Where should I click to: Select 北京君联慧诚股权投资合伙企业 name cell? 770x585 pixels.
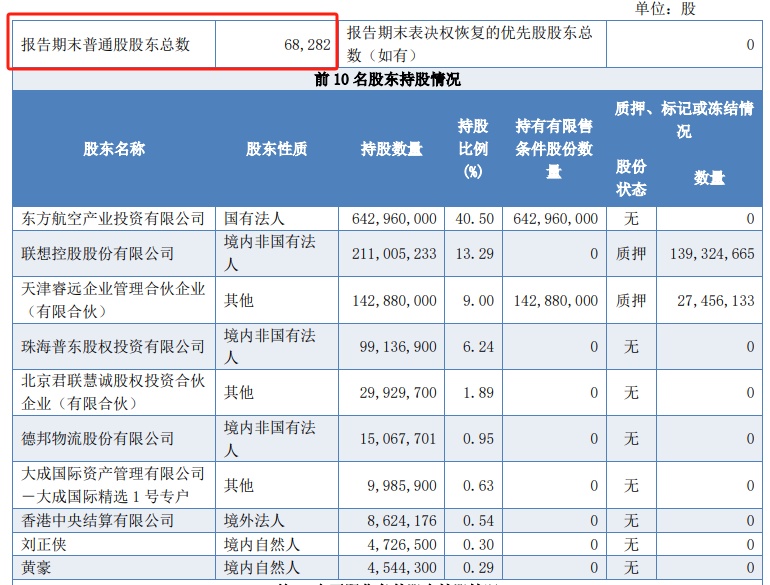pos(113,392)
